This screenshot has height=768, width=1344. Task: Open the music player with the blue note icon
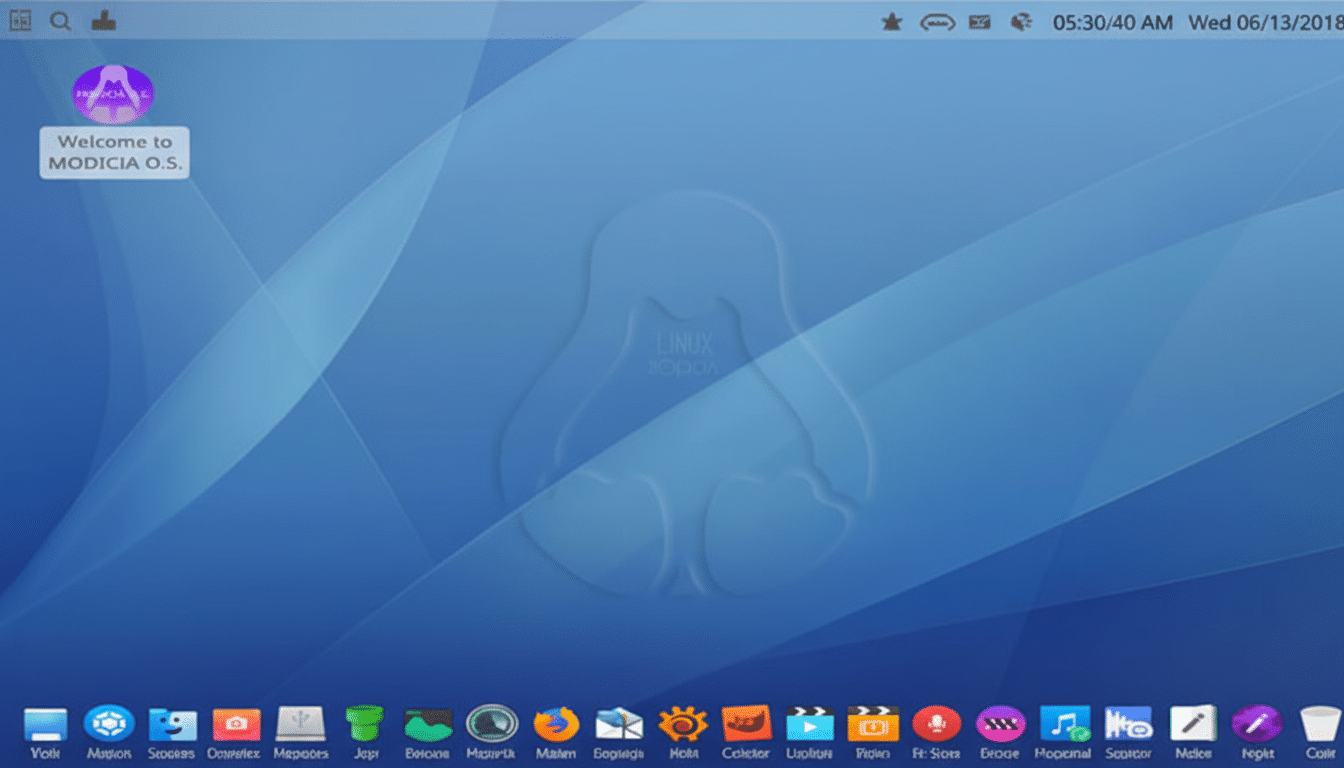(x=1063, y=722)
